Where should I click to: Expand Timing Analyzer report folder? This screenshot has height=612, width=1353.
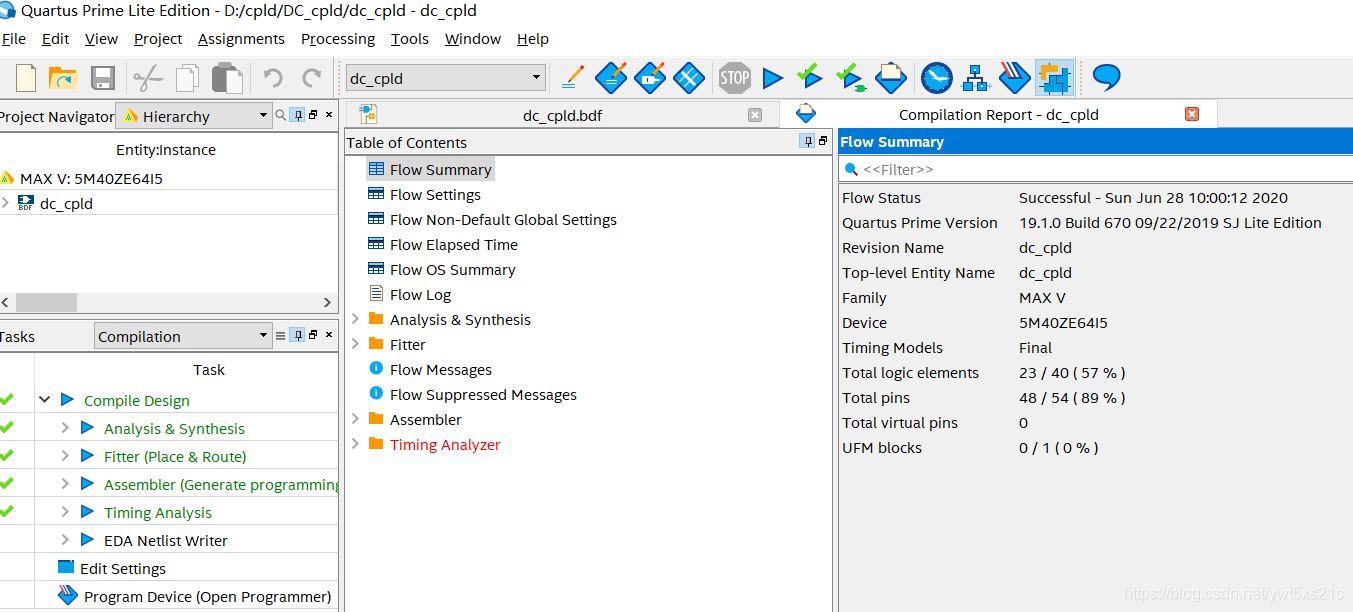[355, 444]
